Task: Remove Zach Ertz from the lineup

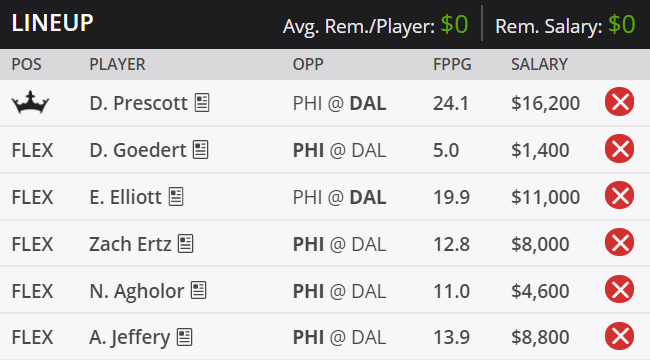Action: tap(619, 242)
